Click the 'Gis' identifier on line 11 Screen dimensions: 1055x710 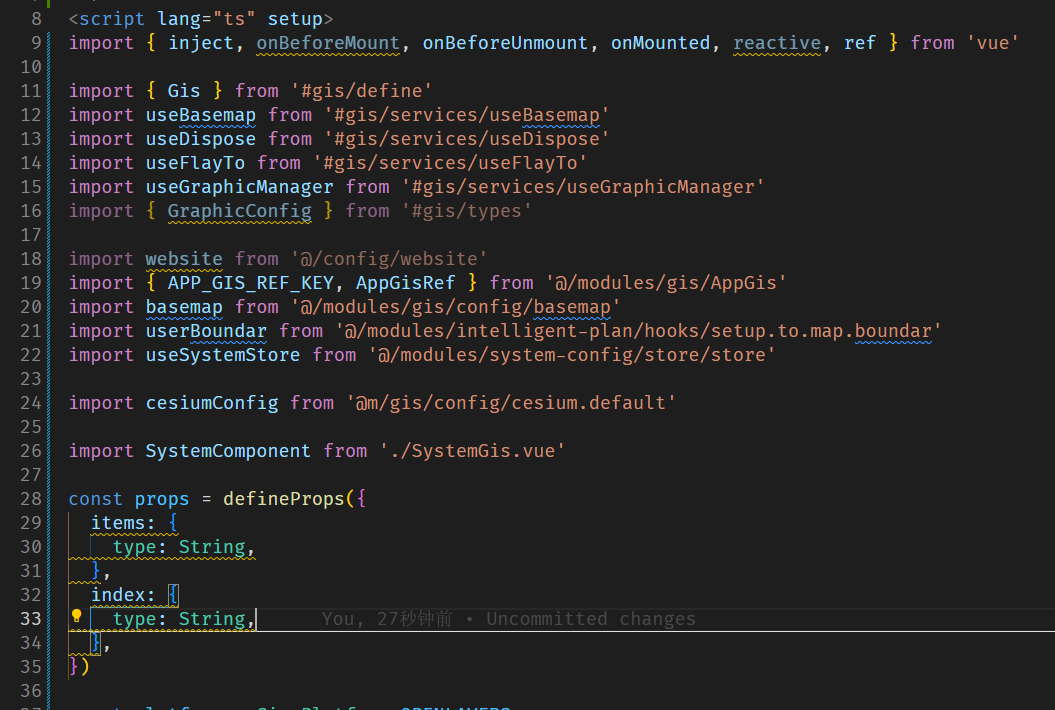184,91
